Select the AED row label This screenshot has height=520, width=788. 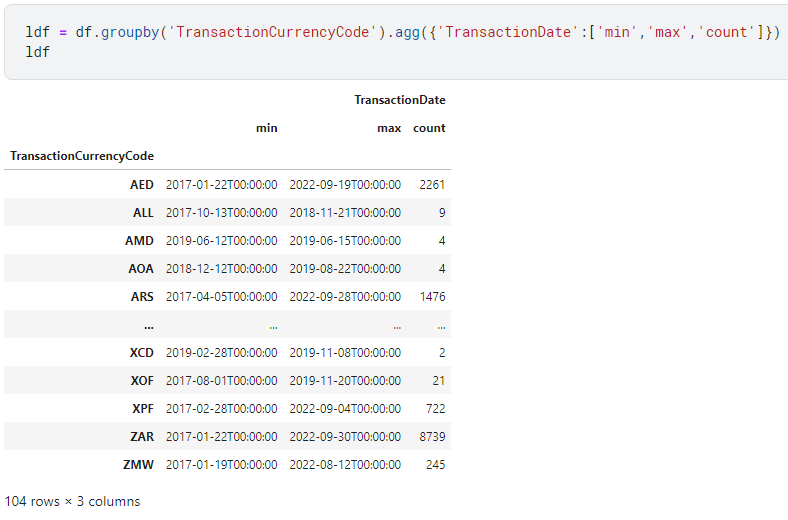click(142, 185)
